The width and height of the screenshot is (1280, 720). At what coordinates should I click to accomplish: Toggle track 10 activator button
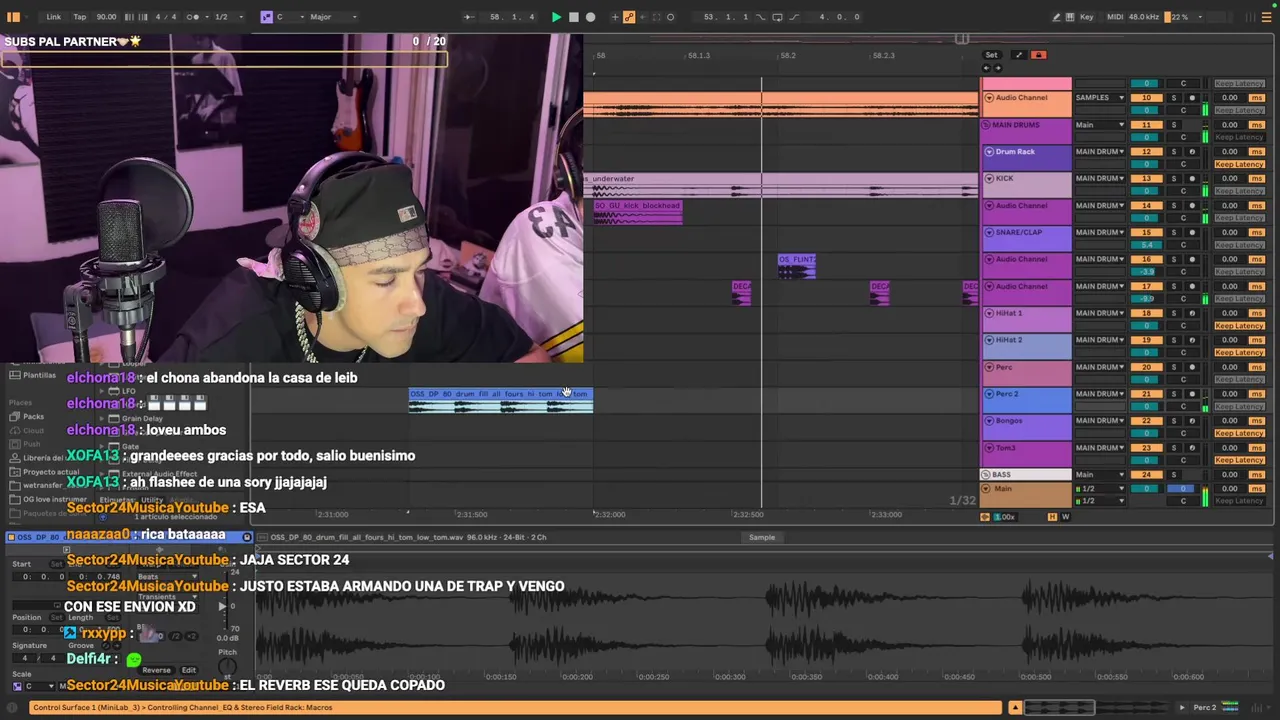pyautogui.click(x=1146, y=98)
